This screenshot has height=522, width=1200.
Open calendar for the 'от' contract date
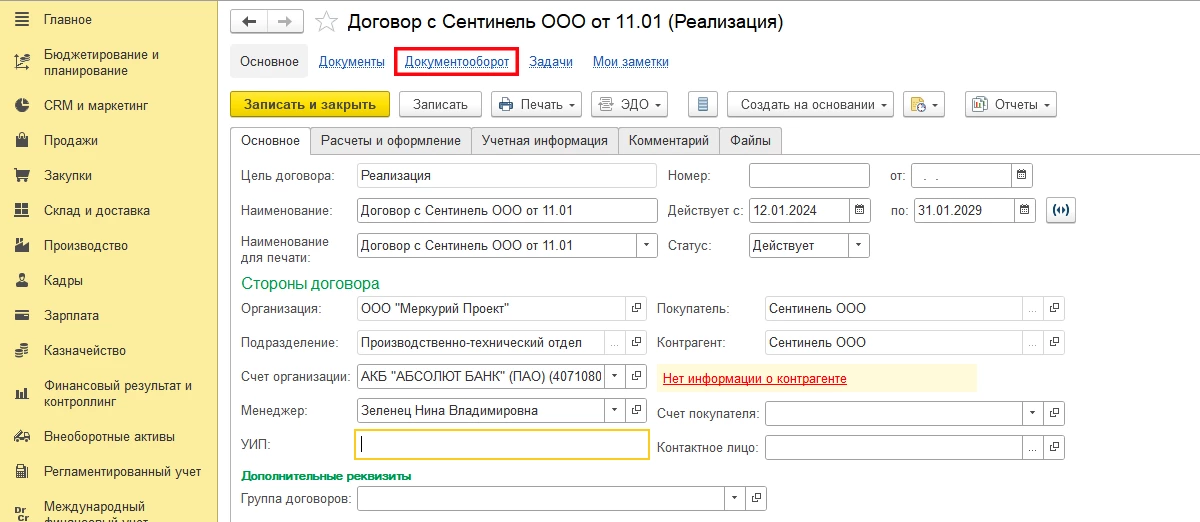click(x=1021, y=175)
